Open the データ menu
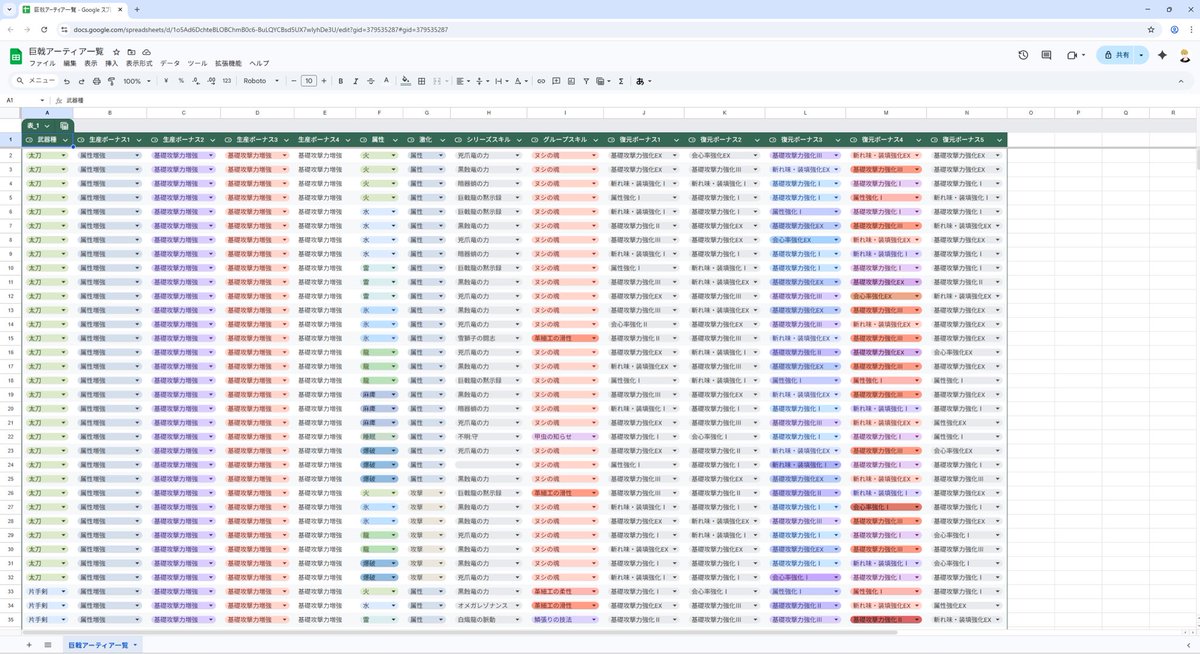Viewport: 1200px width, 654px height. (x=170, y=63)
